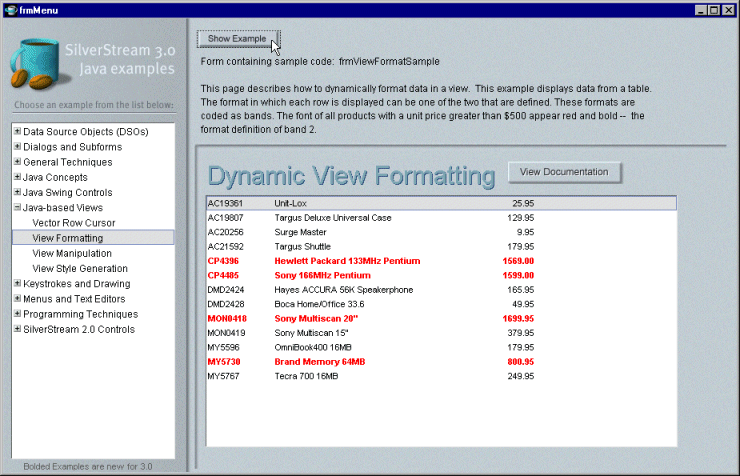The image size is (740, 476).
Task: Click product code AC20256
Action: coord(226,232)
